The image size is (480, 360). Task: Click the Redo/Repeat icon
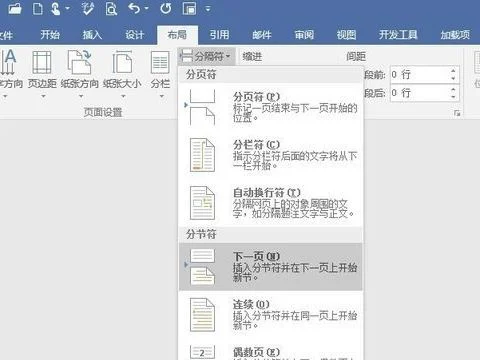point(166,8)
